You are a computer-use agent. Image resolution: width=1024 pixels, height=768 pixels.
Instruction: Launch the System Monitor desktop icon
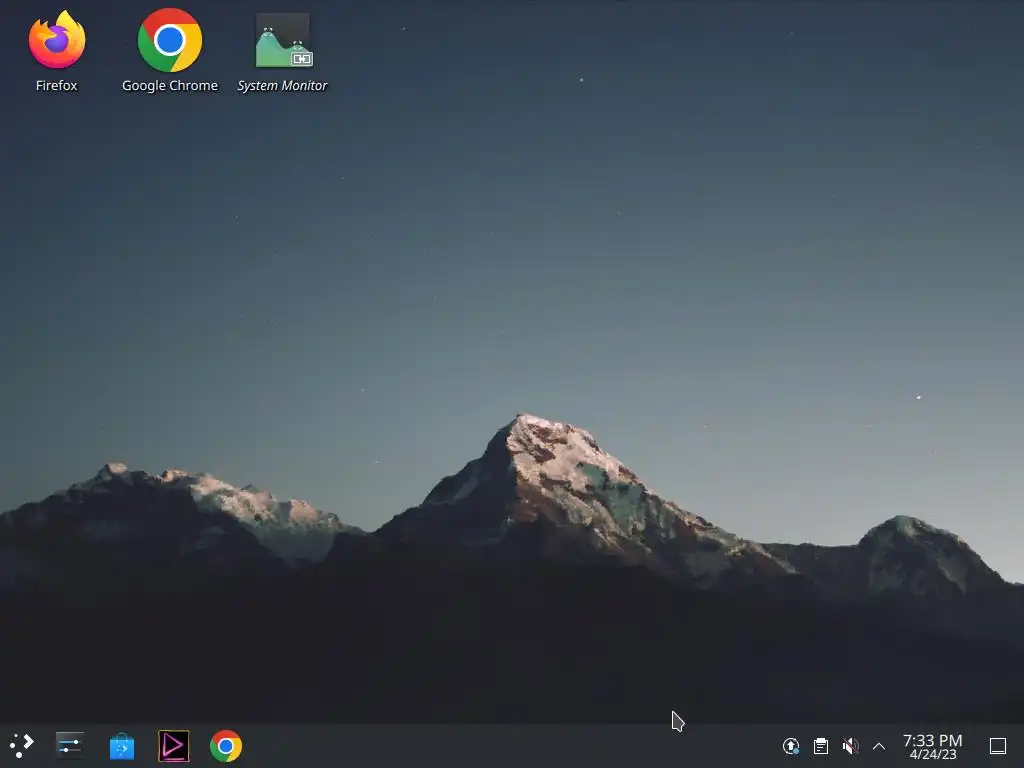pos(283,40)
